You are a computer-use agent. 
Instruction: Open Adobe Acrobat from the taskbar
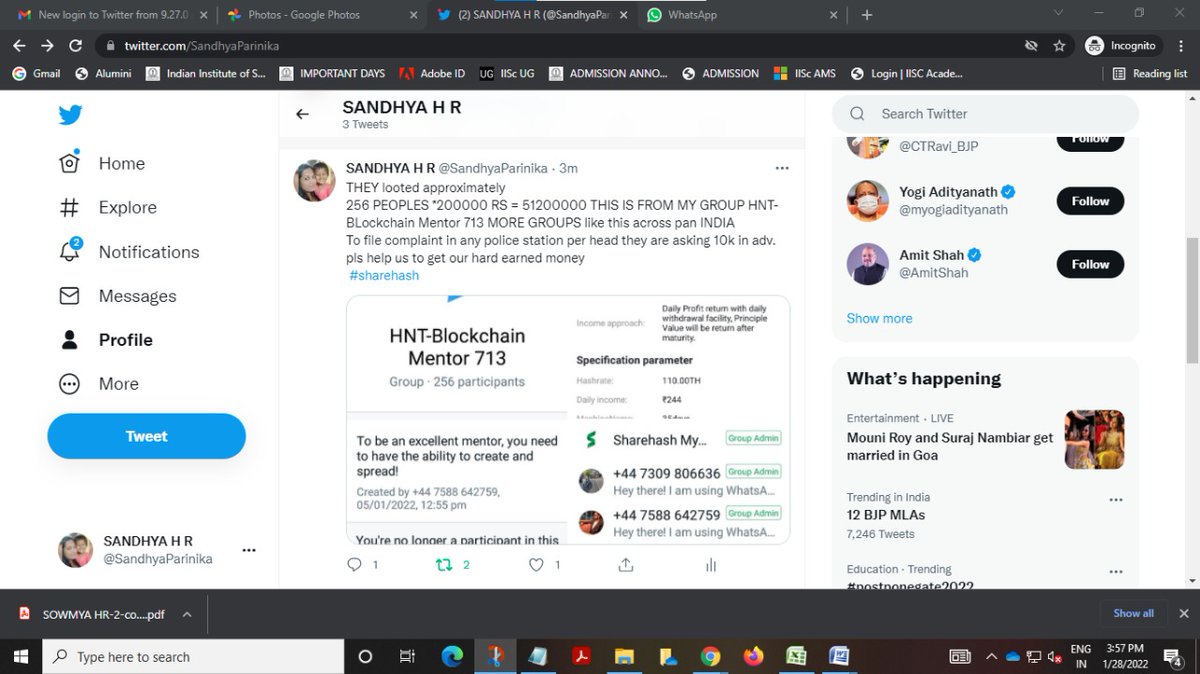[581, 657]
